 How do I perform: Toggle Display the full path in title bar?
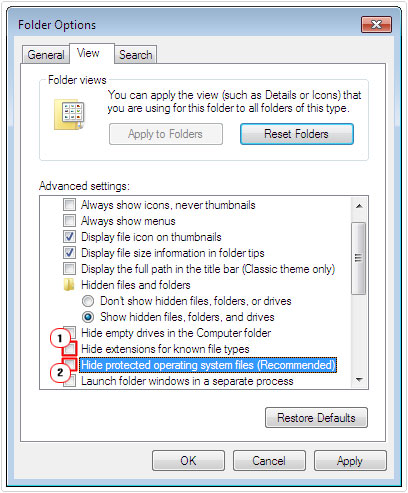pyautogui.click(x=69, y=268)
